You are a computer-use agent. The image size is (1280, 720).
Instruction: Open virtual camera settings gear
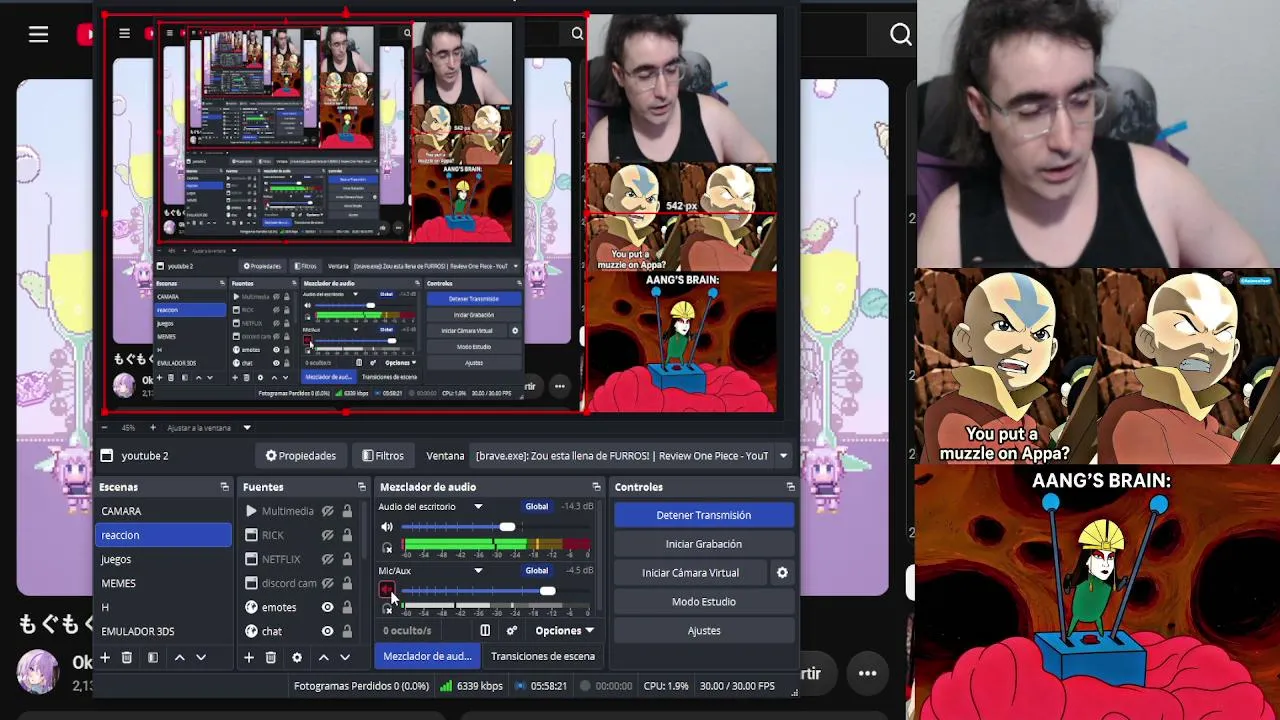tap(782, 573)
